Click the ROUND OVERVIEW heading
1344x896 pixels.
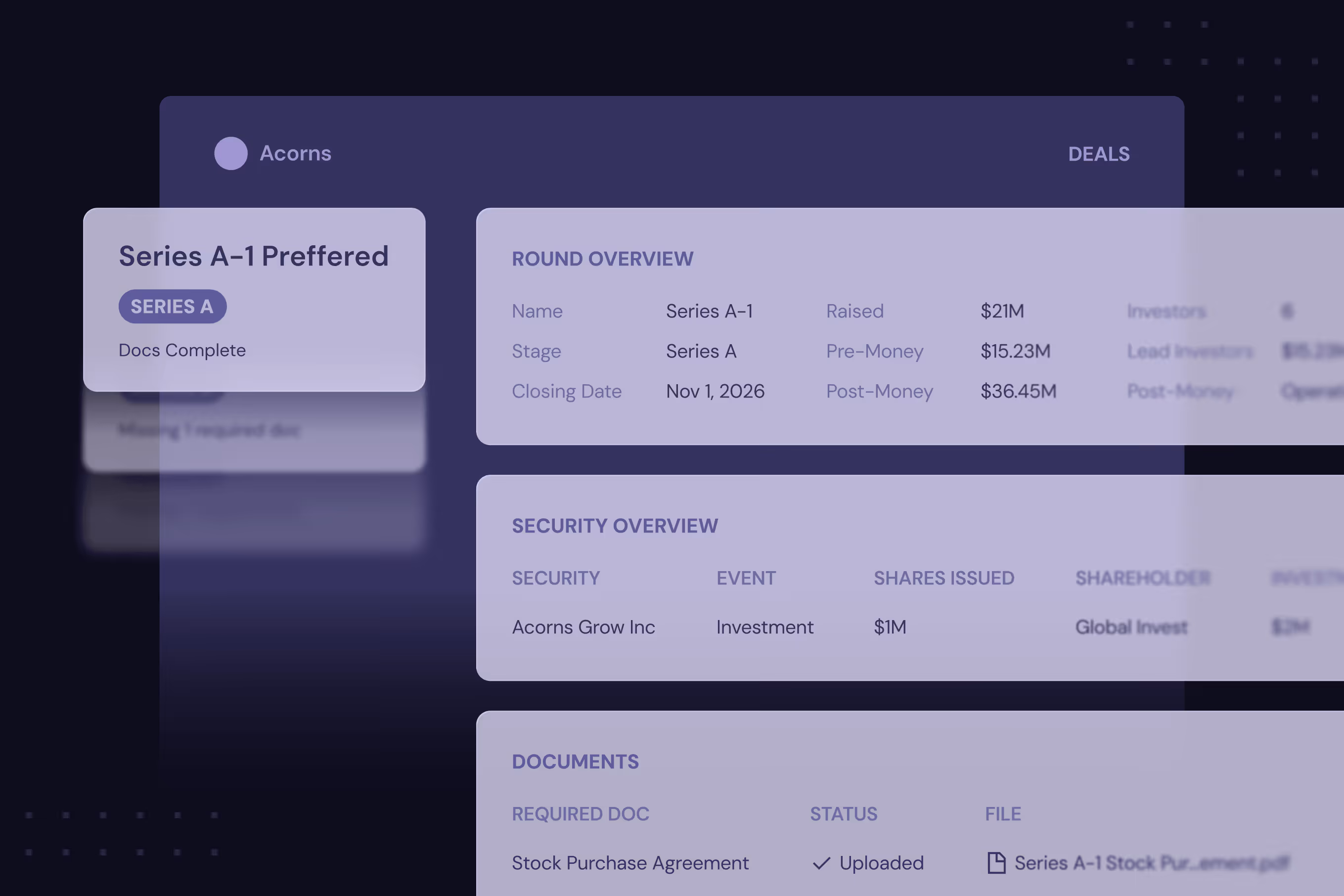pyautogui.click(x=602, y=259)
